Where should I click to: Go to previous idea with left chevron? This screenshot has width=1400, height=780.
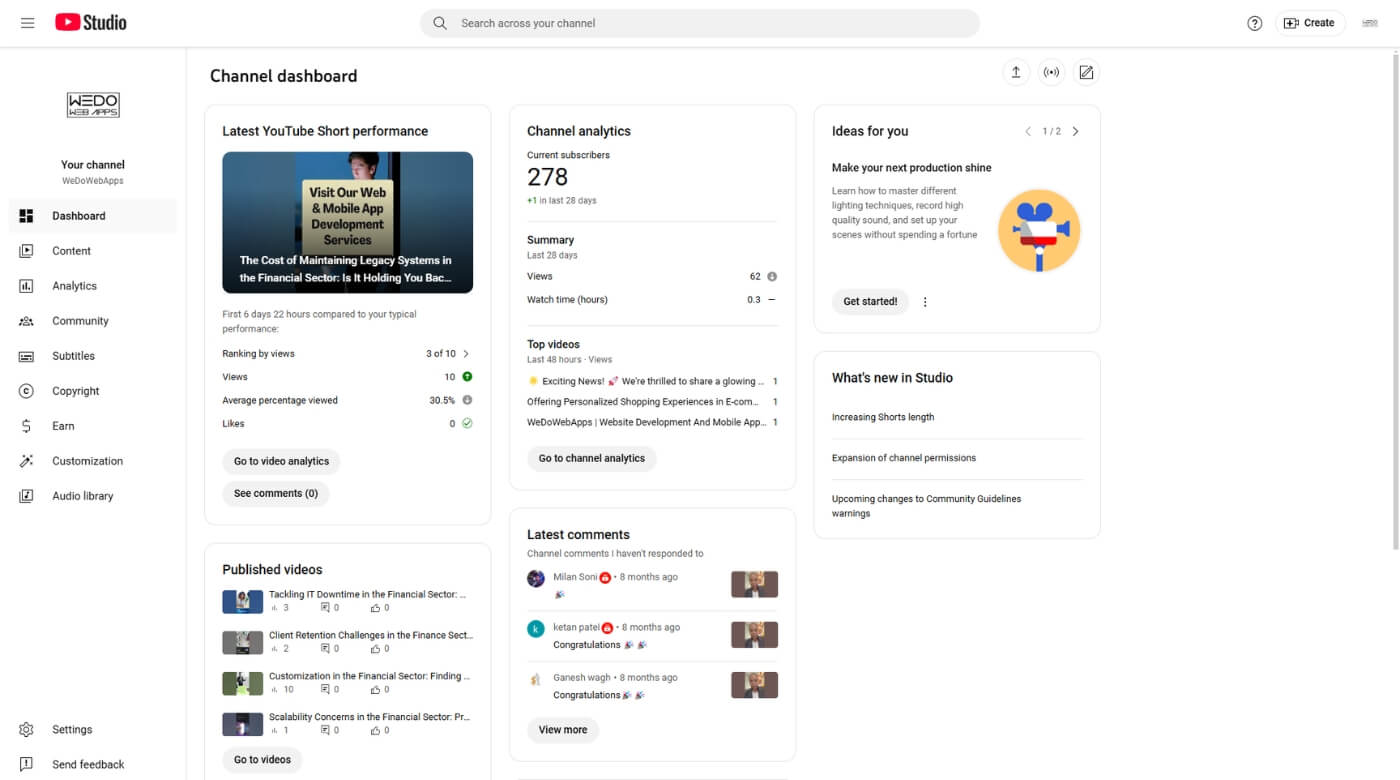pos(1027,131)
